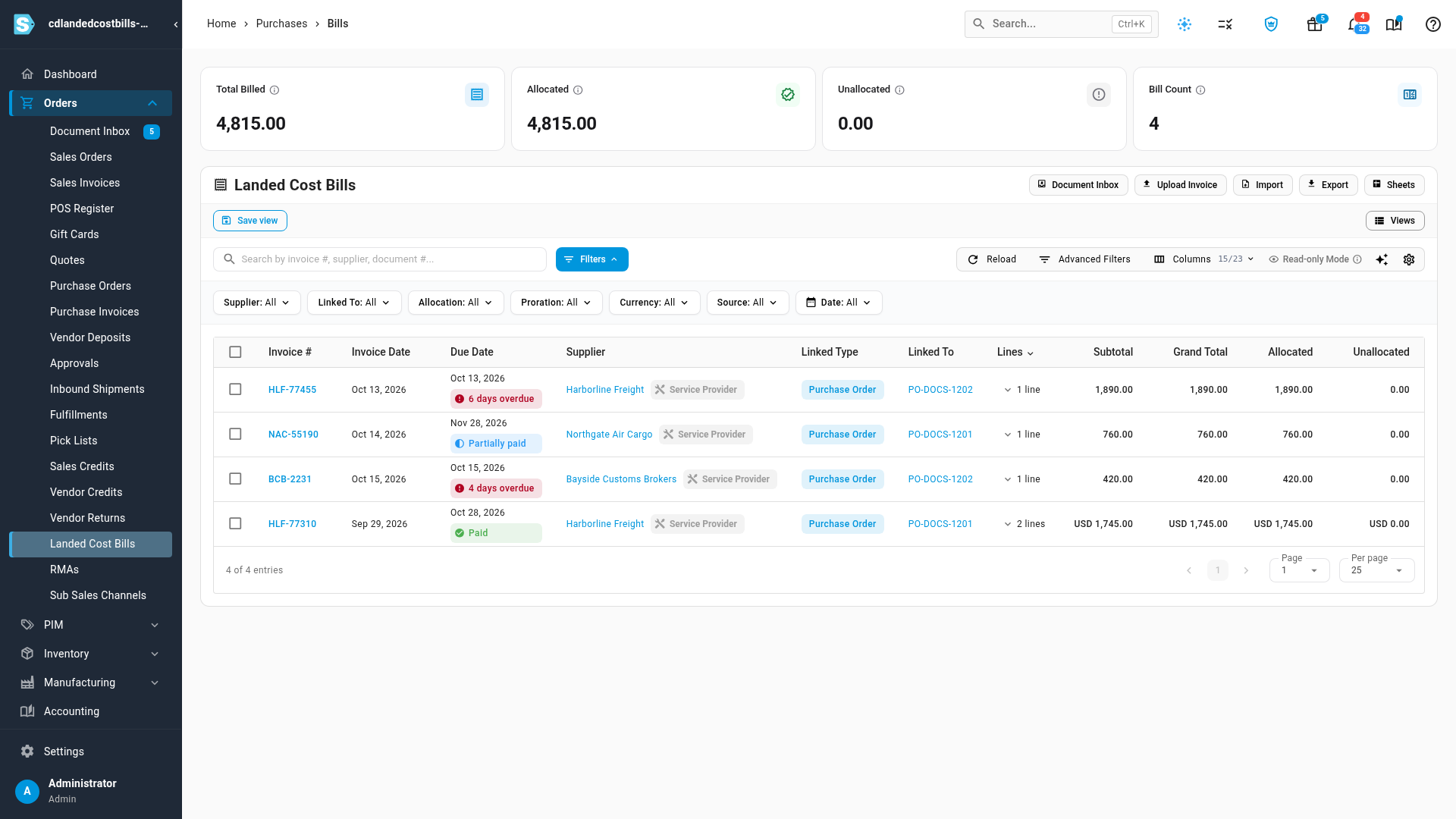Check the BCB-2231 row checkbox

coord(235,479)
